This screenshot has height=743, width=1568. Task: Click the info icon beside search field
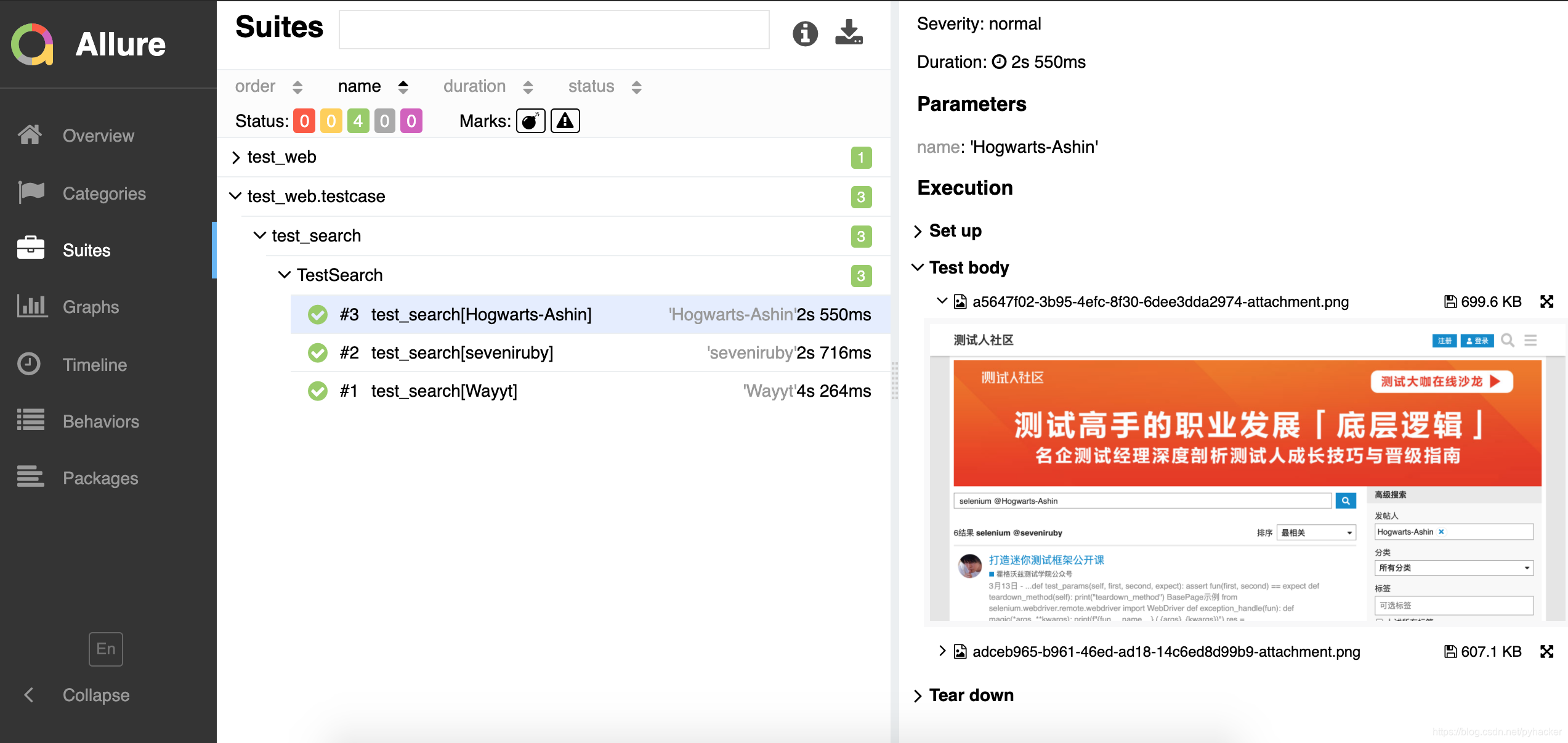coord(804,33)
